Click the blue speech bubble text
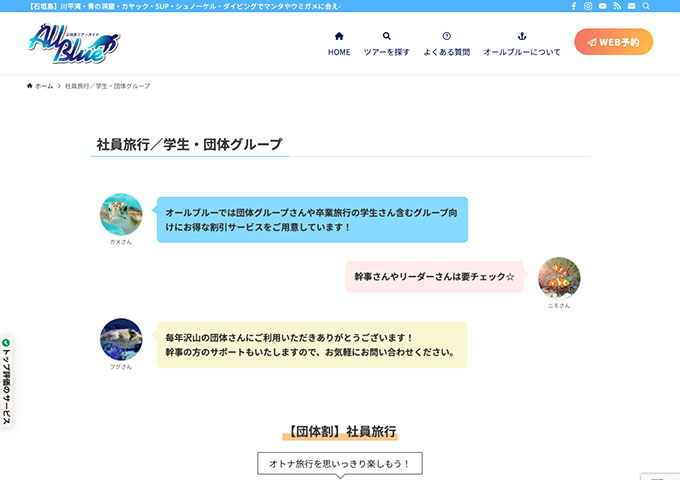 pyautogui.click(x=312, y=220)
